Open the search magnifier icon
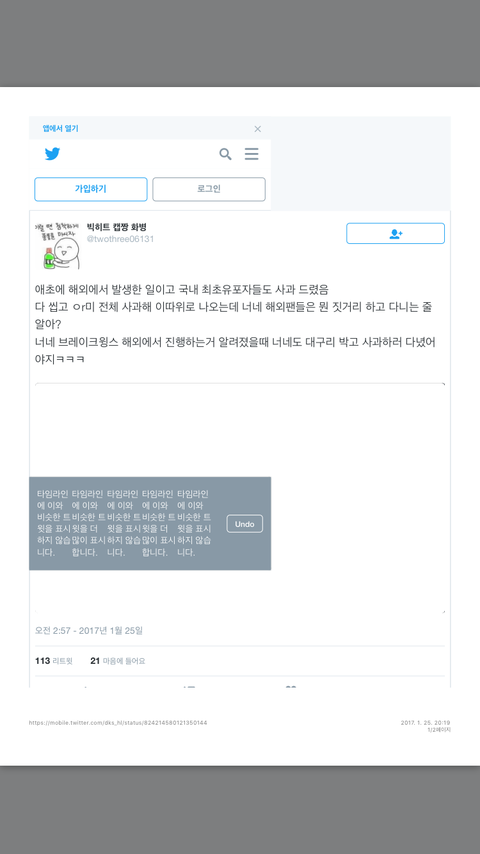The image size is (480, 854). (226, 154)
